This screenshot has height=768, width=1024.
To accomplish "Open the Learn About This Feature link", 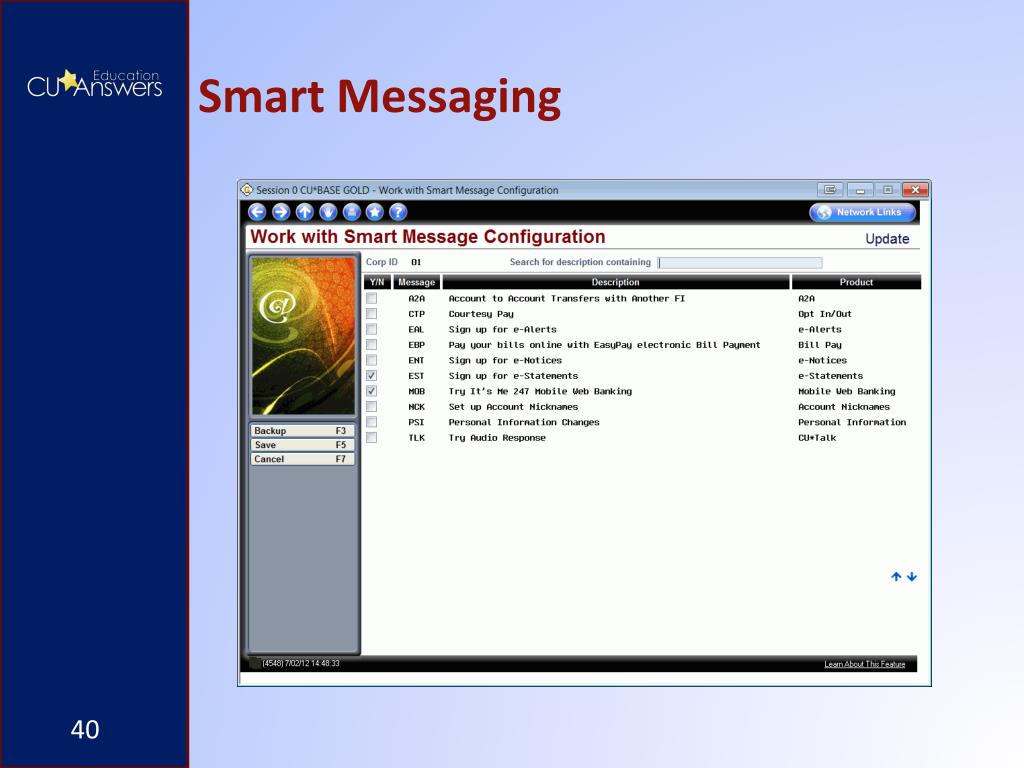I will point(865,664).
